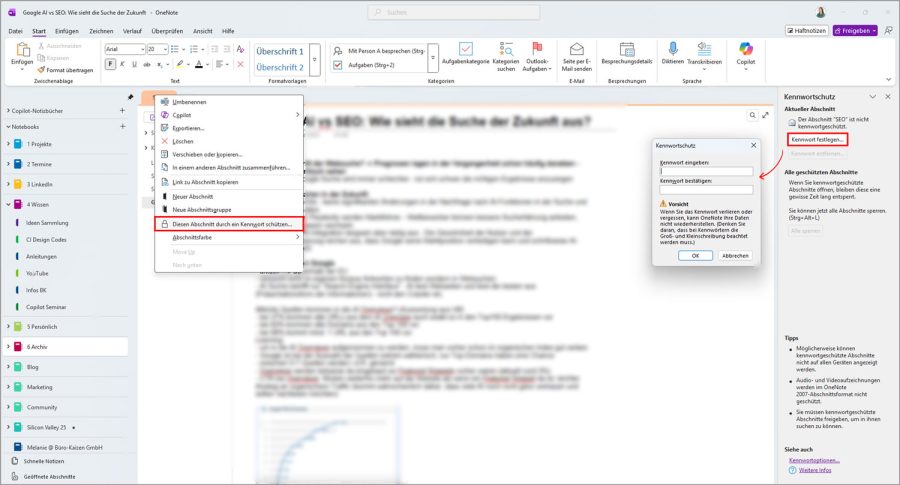The width and height of the screenshot is (900, 485).
Task: Open Outlook-Aufgaben flag dropdown
Action: coord(537,56)
